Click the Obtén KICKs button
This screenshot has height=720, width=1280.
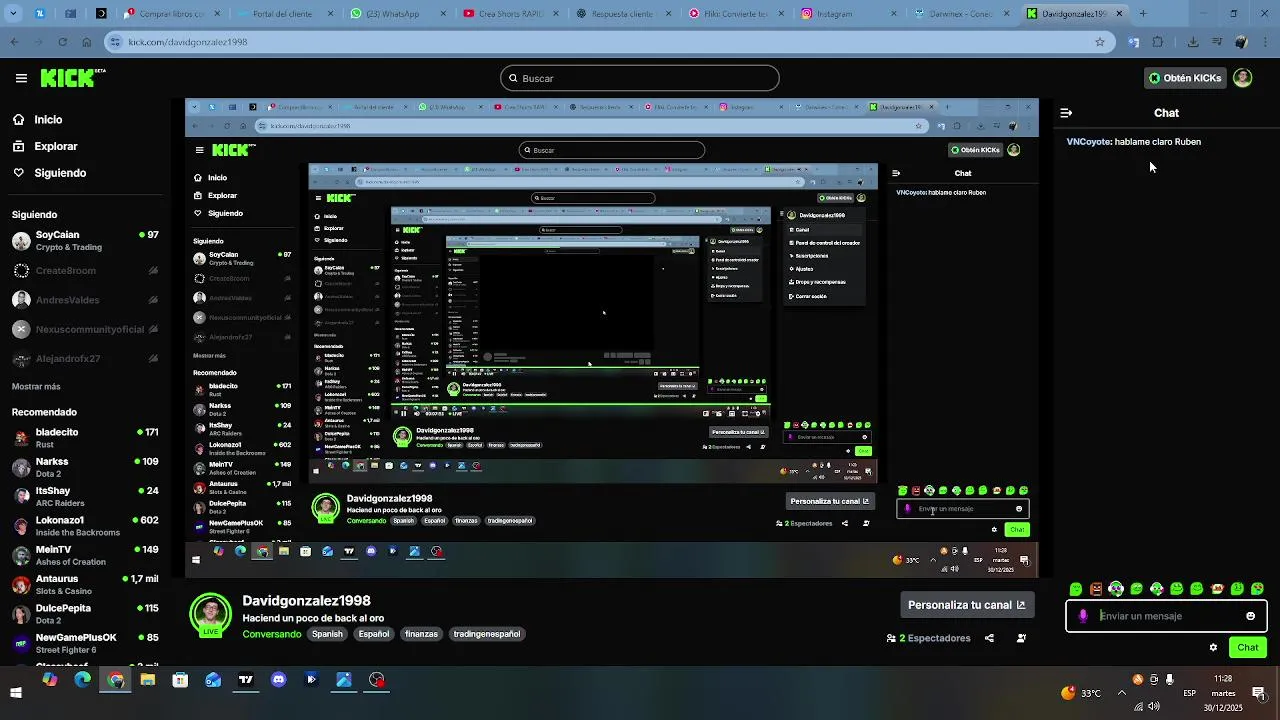pos(1185,78)
